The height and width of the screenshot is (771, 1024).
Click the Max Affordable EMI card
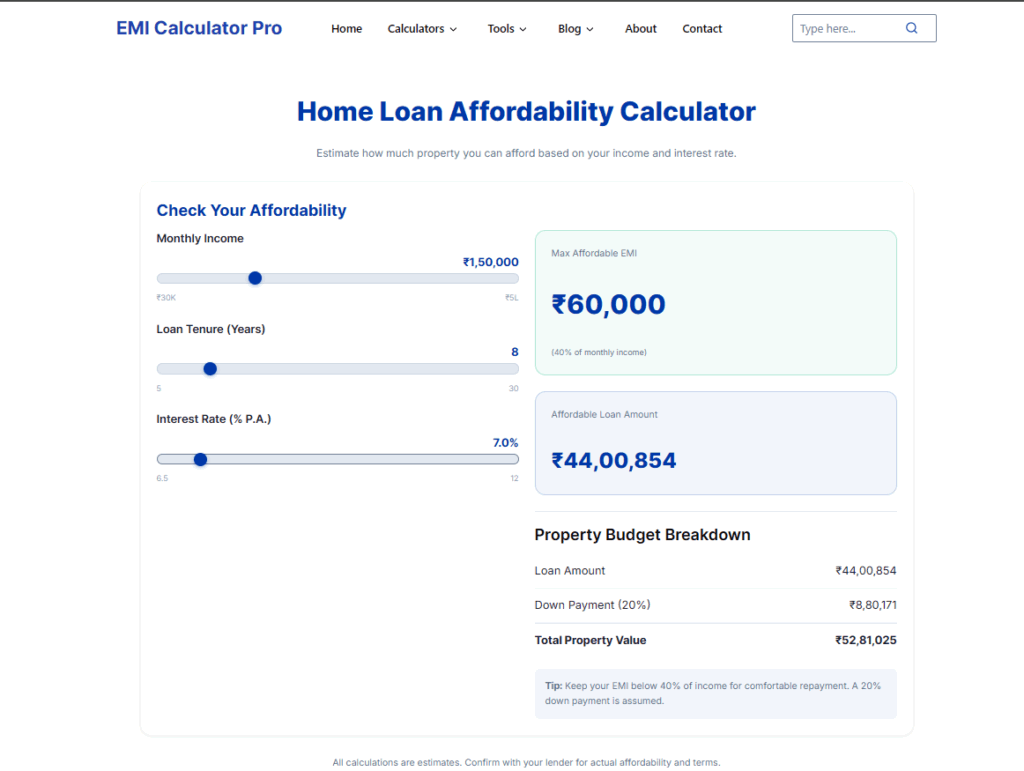(x=716, y=300)
